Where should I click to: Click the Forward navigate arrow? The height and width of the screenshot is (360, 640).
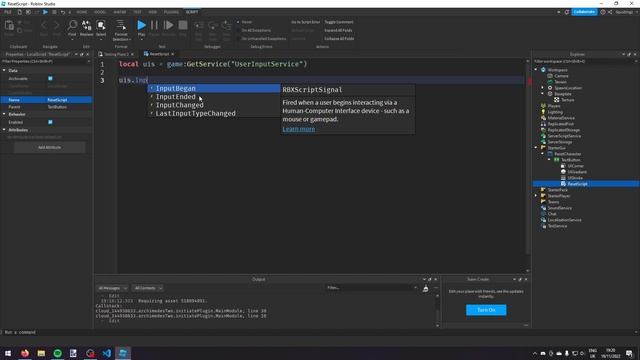pos(56,26)
